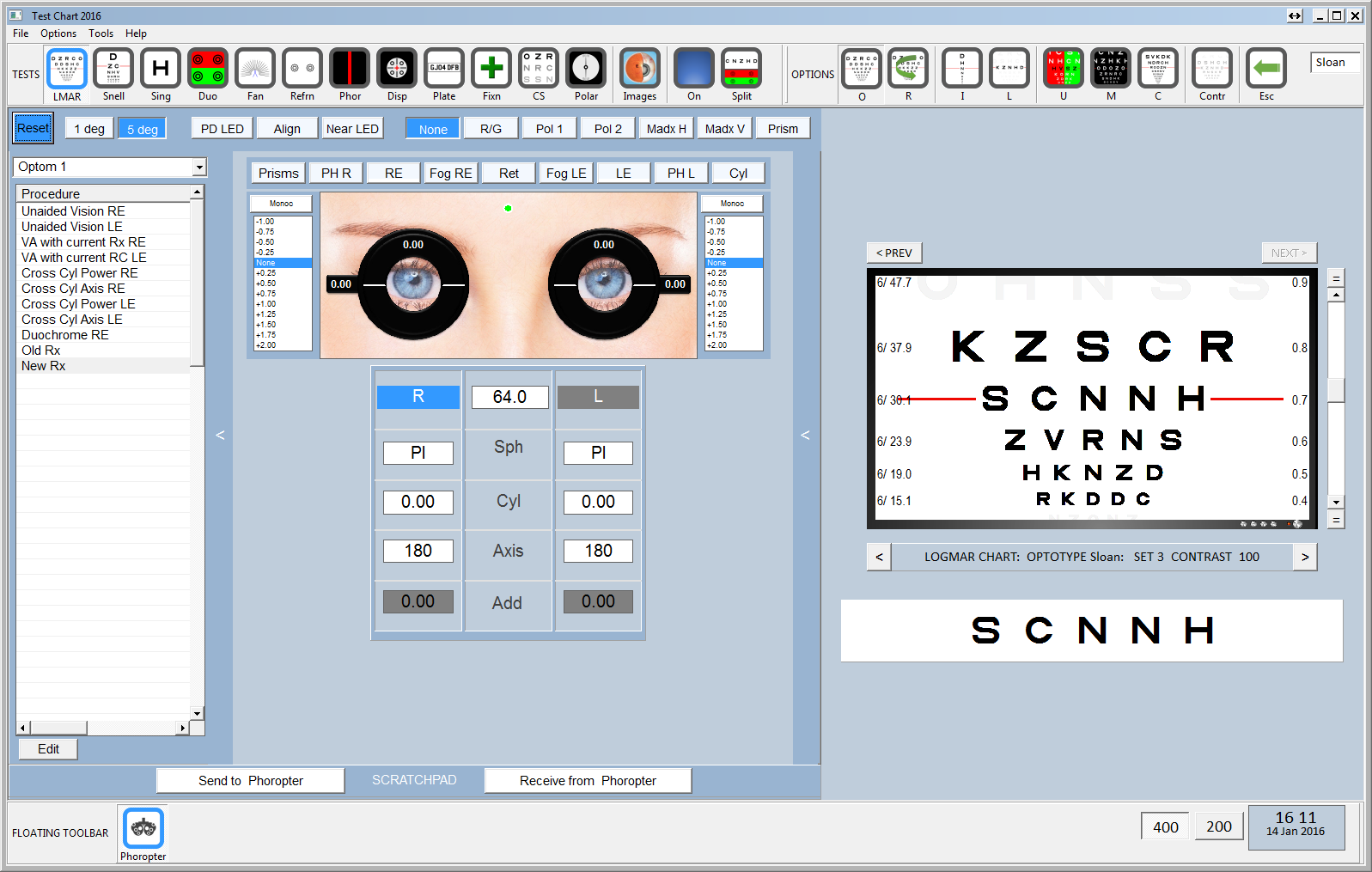Open the Single letter test
Image resolution: width=1372 pixels, height=872 pixels.
(x=161, y=69)
